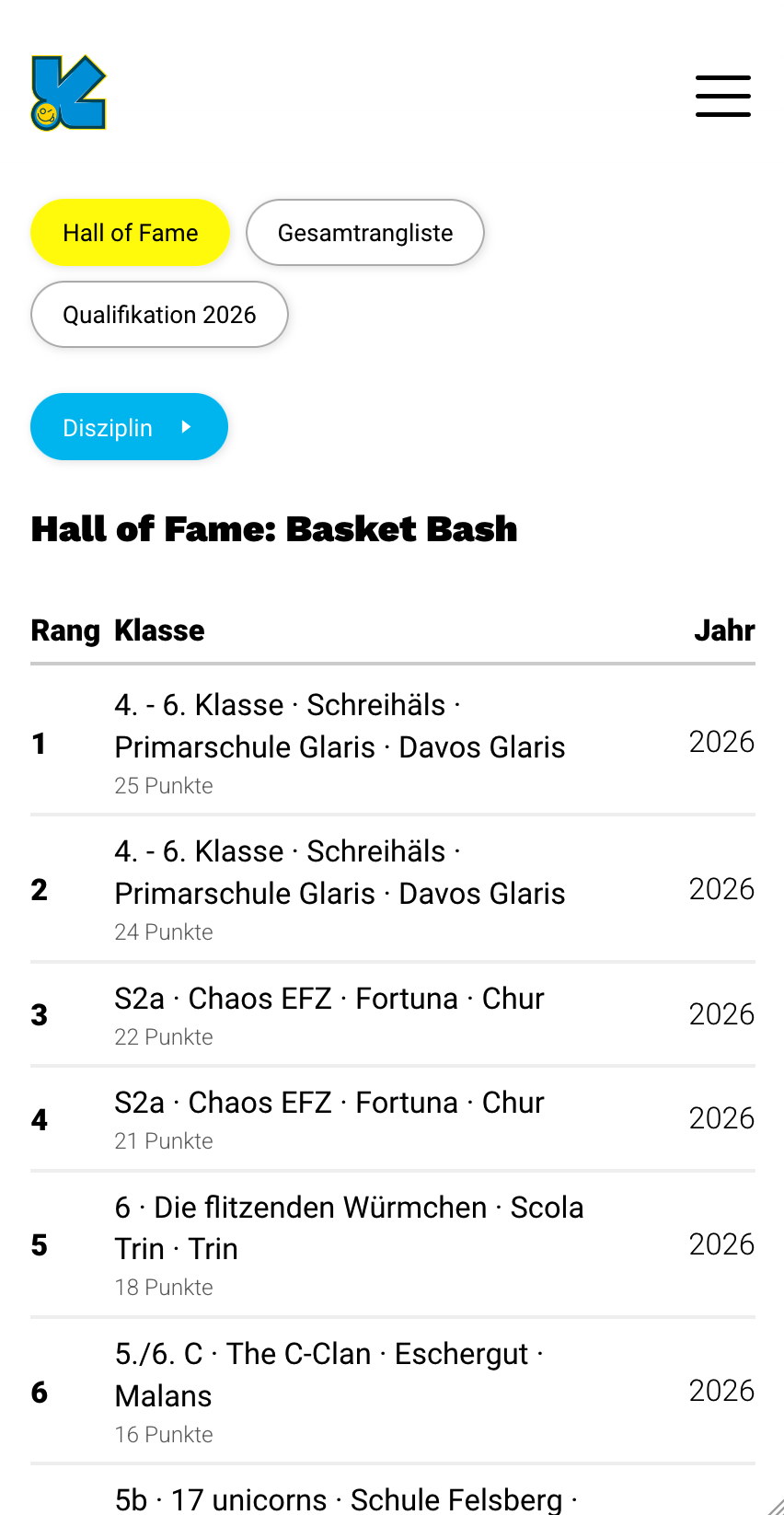This screenshot has height=1515, width=784.
Task: Click the arrow icon inside Disziplin button
Action: [x=187, y=427]
